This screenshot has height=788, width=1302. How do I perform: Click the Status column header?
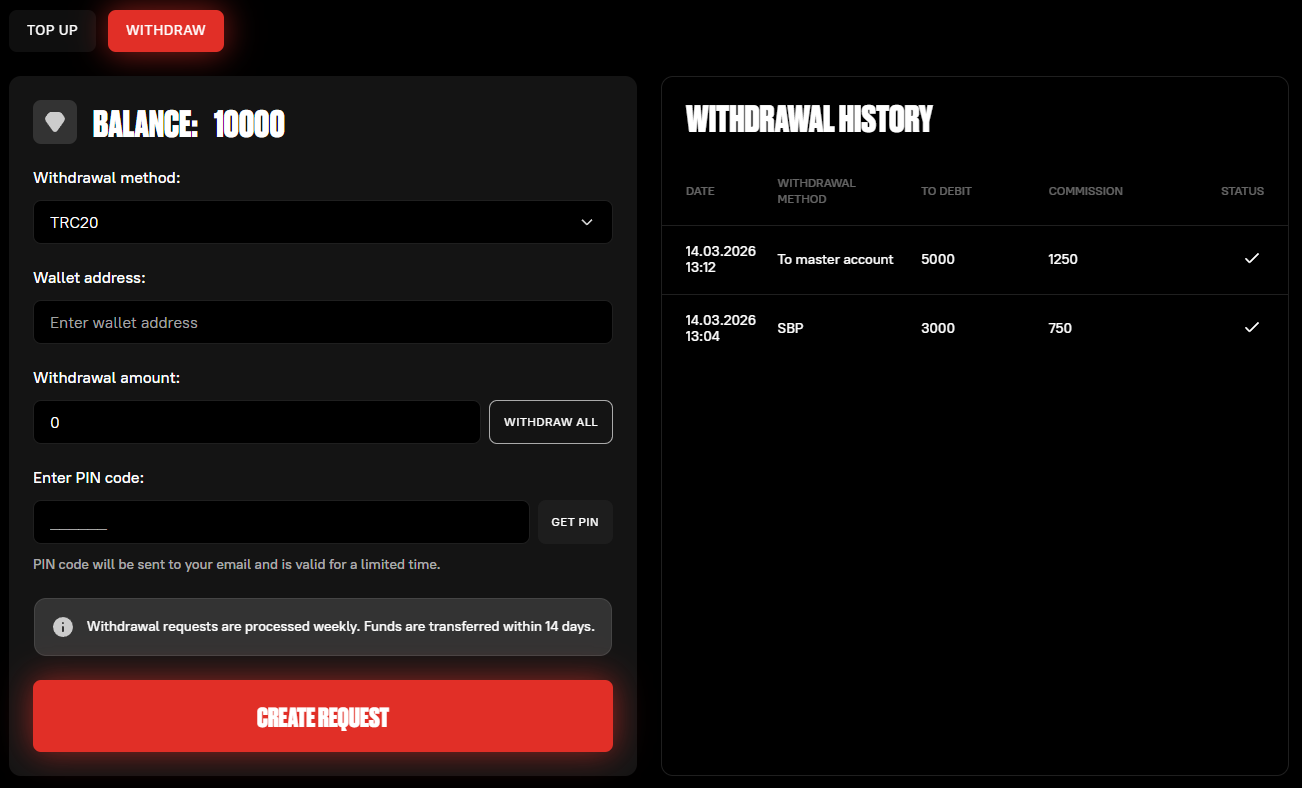click(1242, 191)
